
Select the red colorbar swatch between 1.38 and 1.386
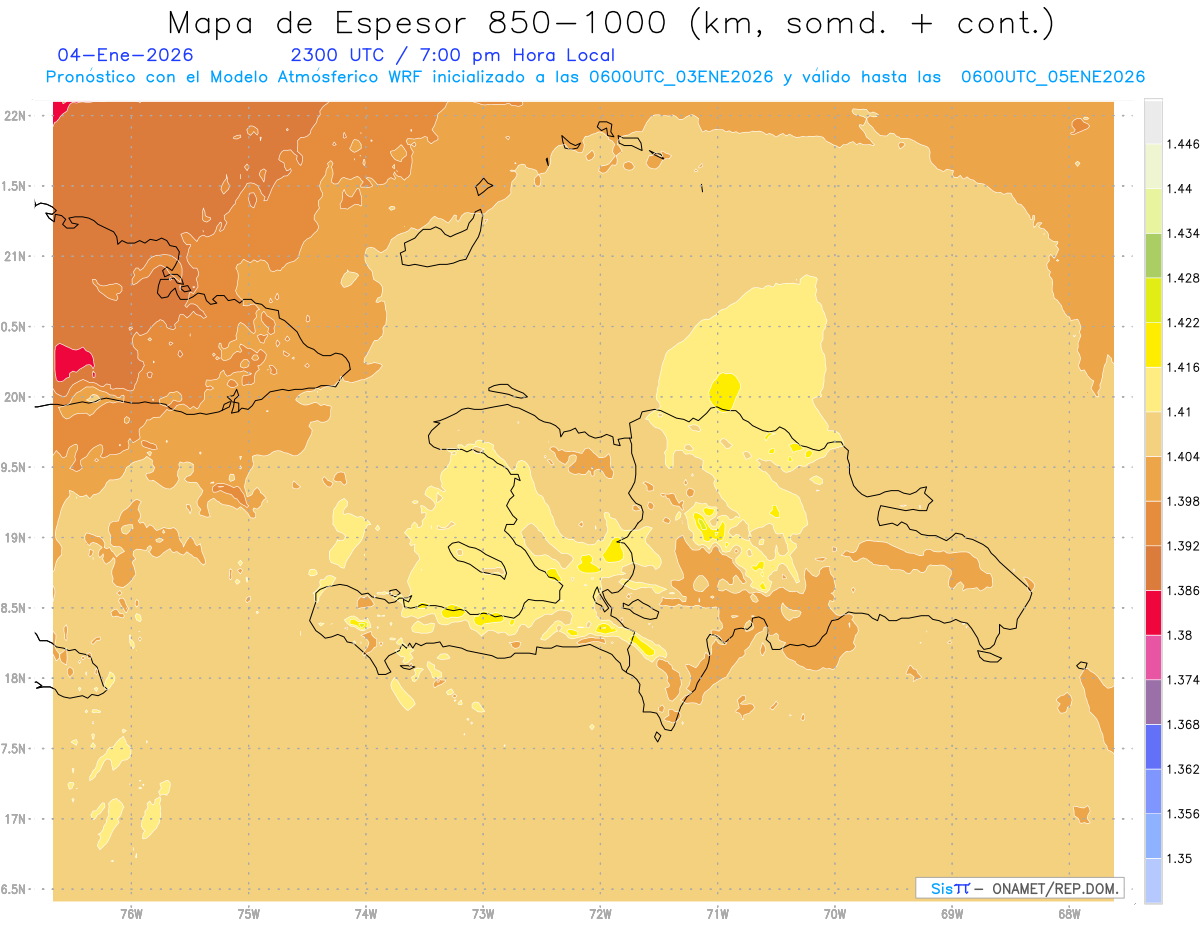[x=1153, y=613]
